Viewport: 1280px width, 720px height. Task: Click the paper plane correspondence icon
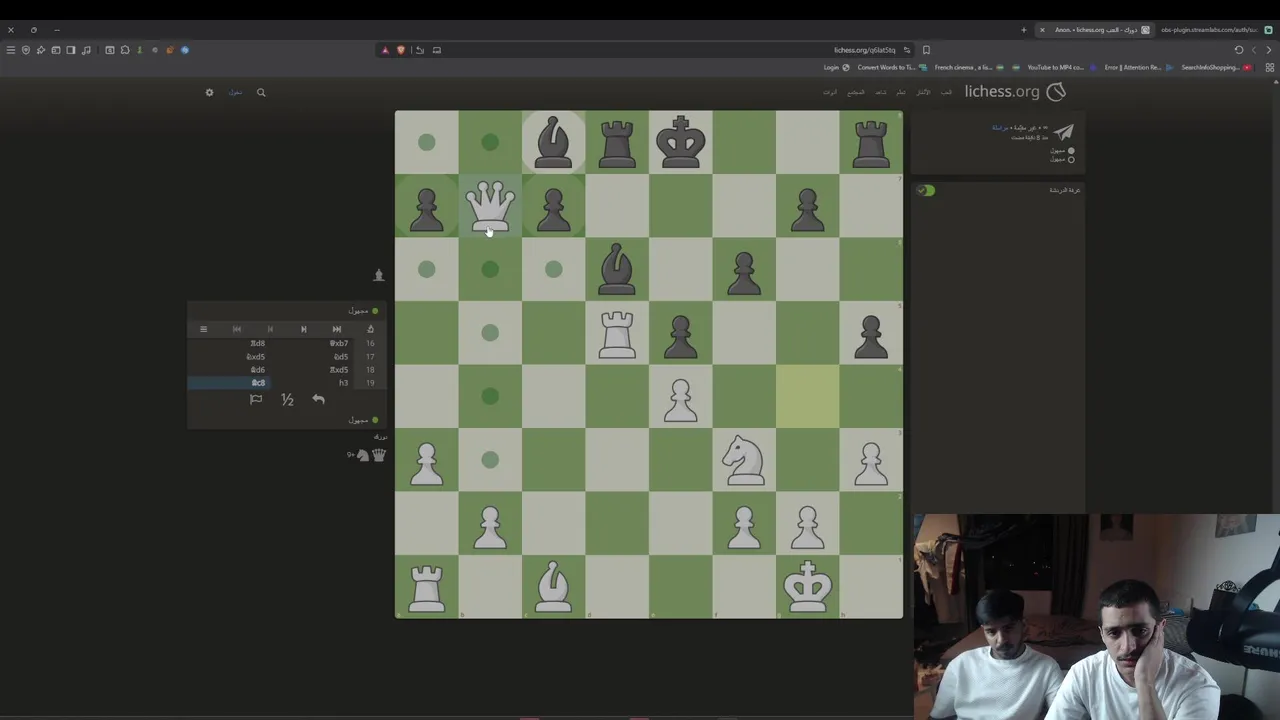click(1063, 132)
